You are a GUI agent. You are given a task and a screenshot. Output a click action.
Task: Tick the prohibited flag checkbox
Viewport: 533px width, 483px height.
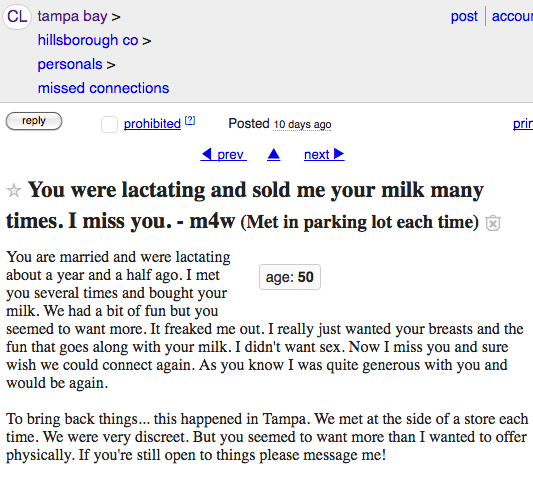[109, 124]
